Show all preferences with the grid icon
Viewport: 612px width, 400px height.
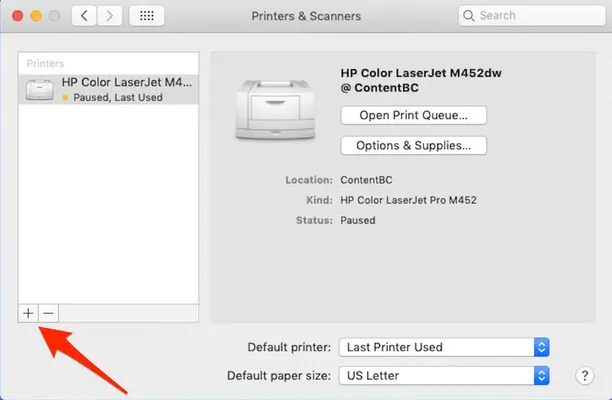[x=148, y=16]
